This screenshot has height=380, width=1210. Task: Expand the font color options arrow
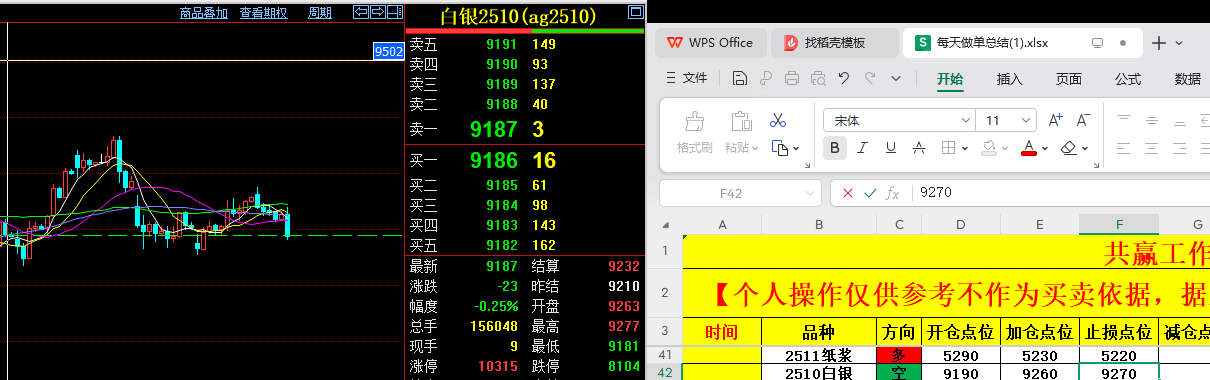click(1044, 149)
